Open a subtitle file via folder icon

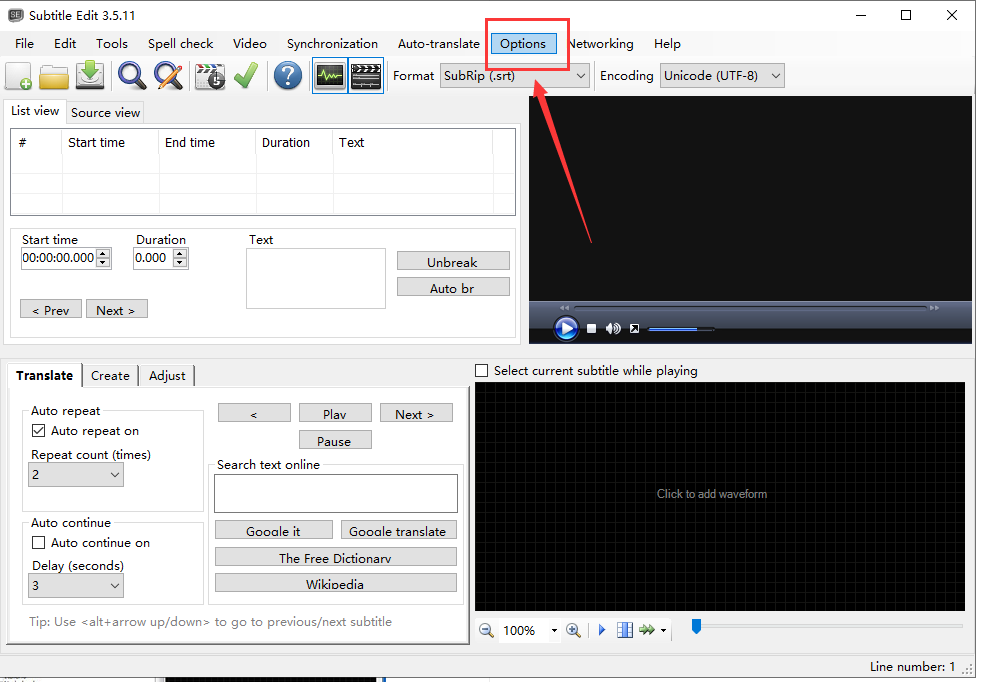point(54,76)
